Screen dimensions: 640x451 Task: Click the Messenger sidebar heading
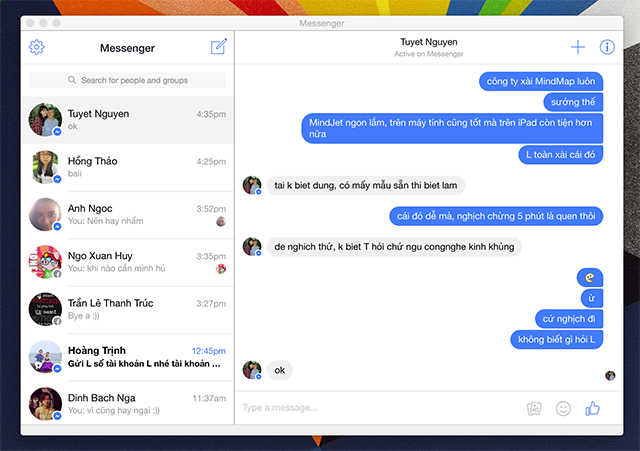tap(127, 48)
